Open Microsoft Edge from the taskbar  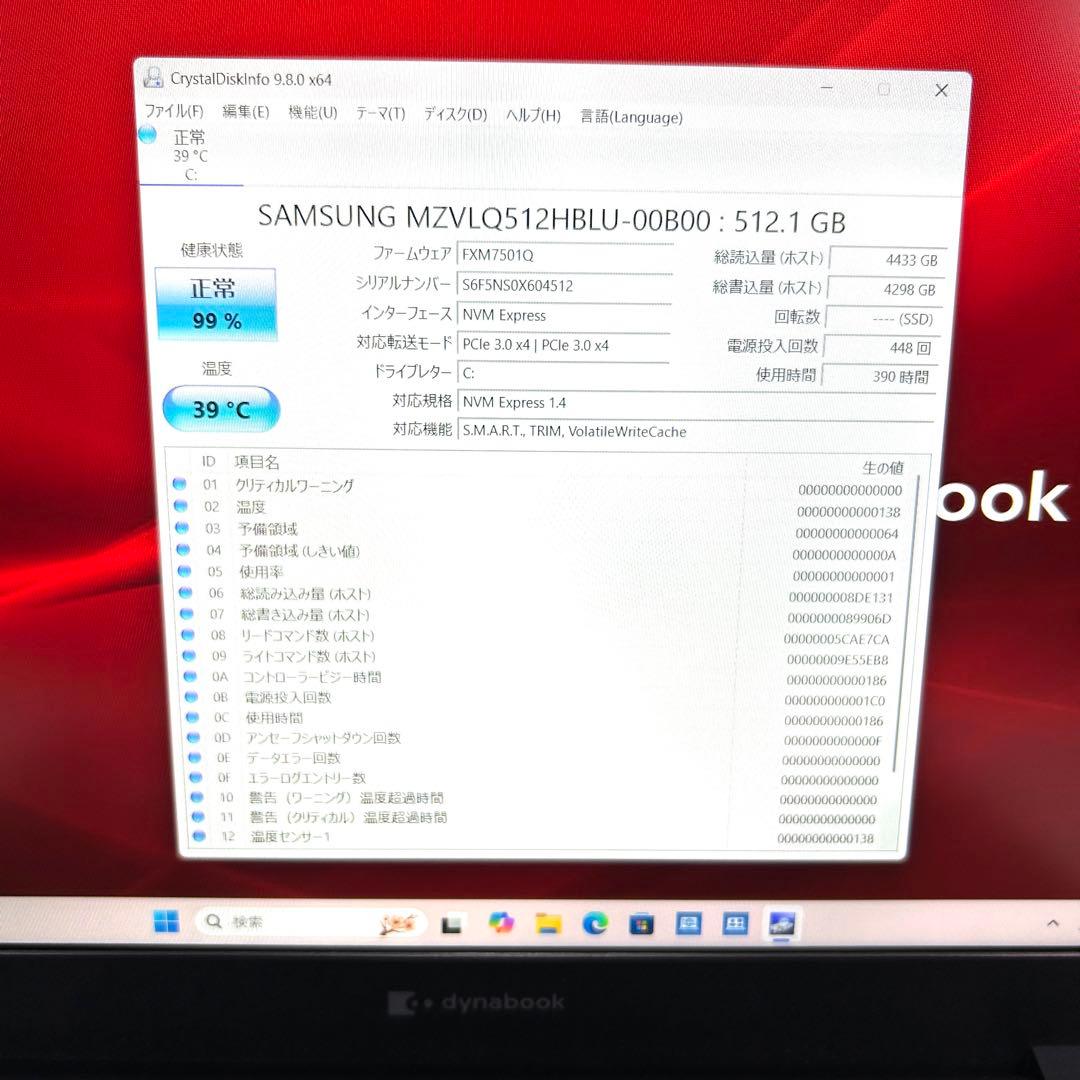(x=595, y=923)
